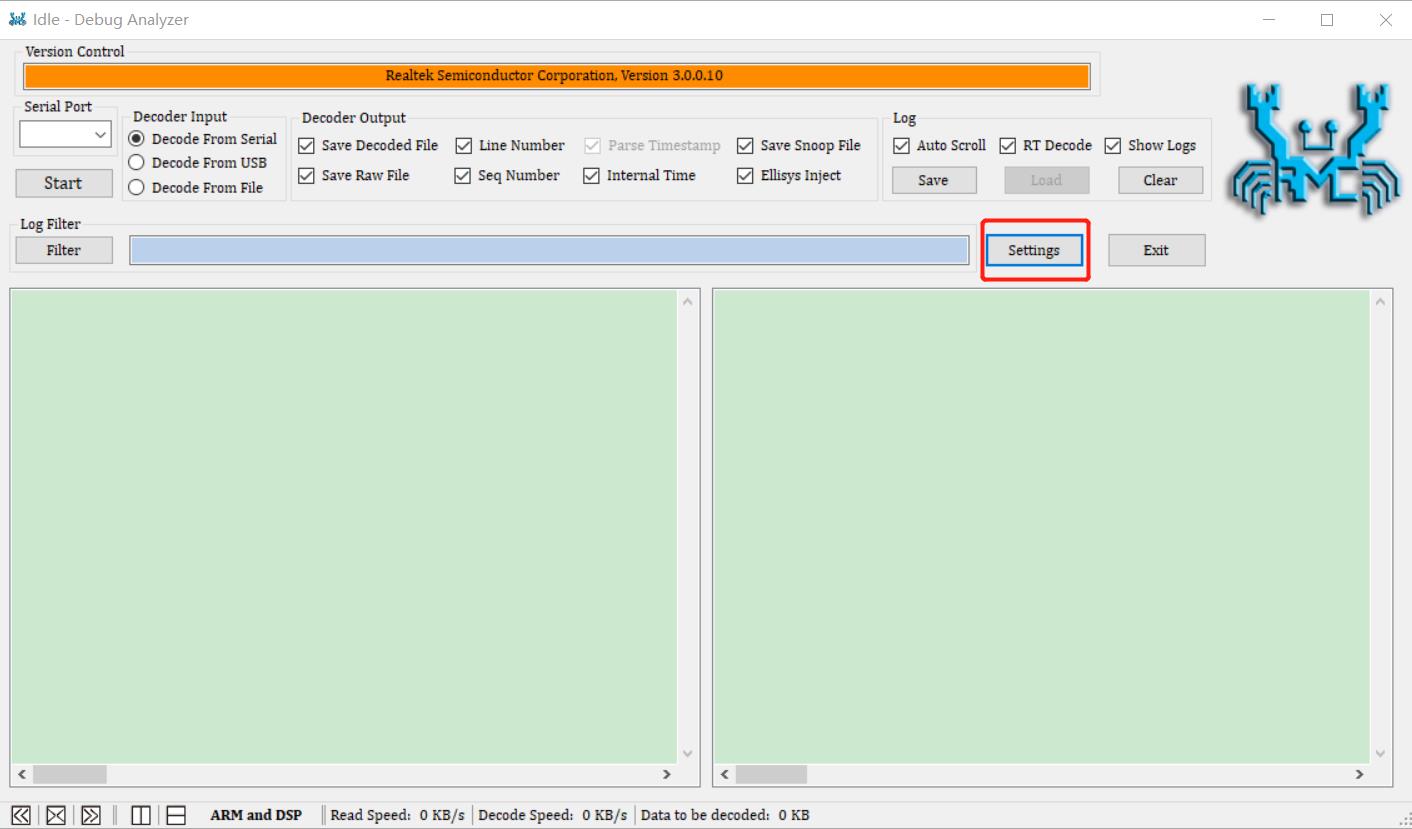
Task: Click right pane scroll-right arrow
Action: [x=1359, y=774]
